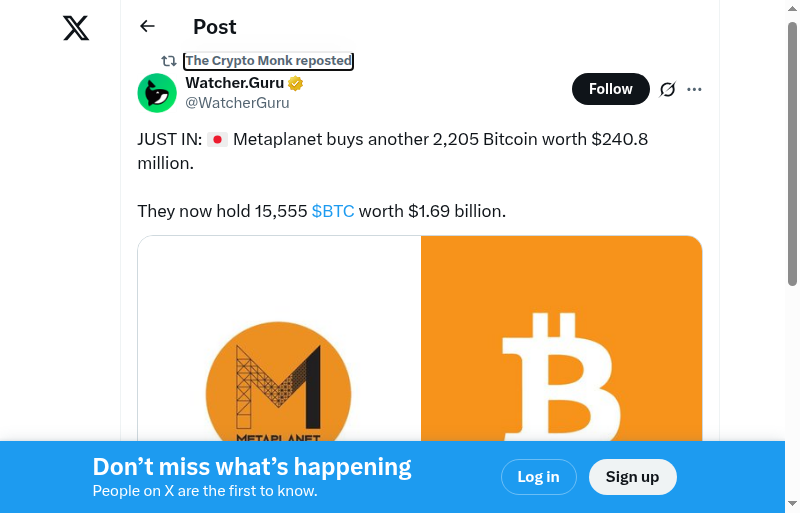Open the Watcher.Guru profile avatar

157,92
